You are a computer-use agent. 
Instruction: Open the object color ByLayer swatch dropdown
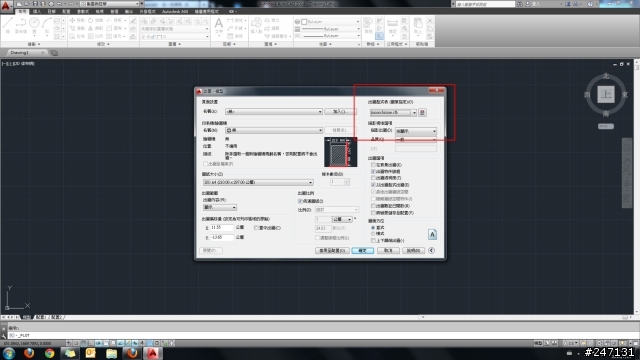pos(330,22)
